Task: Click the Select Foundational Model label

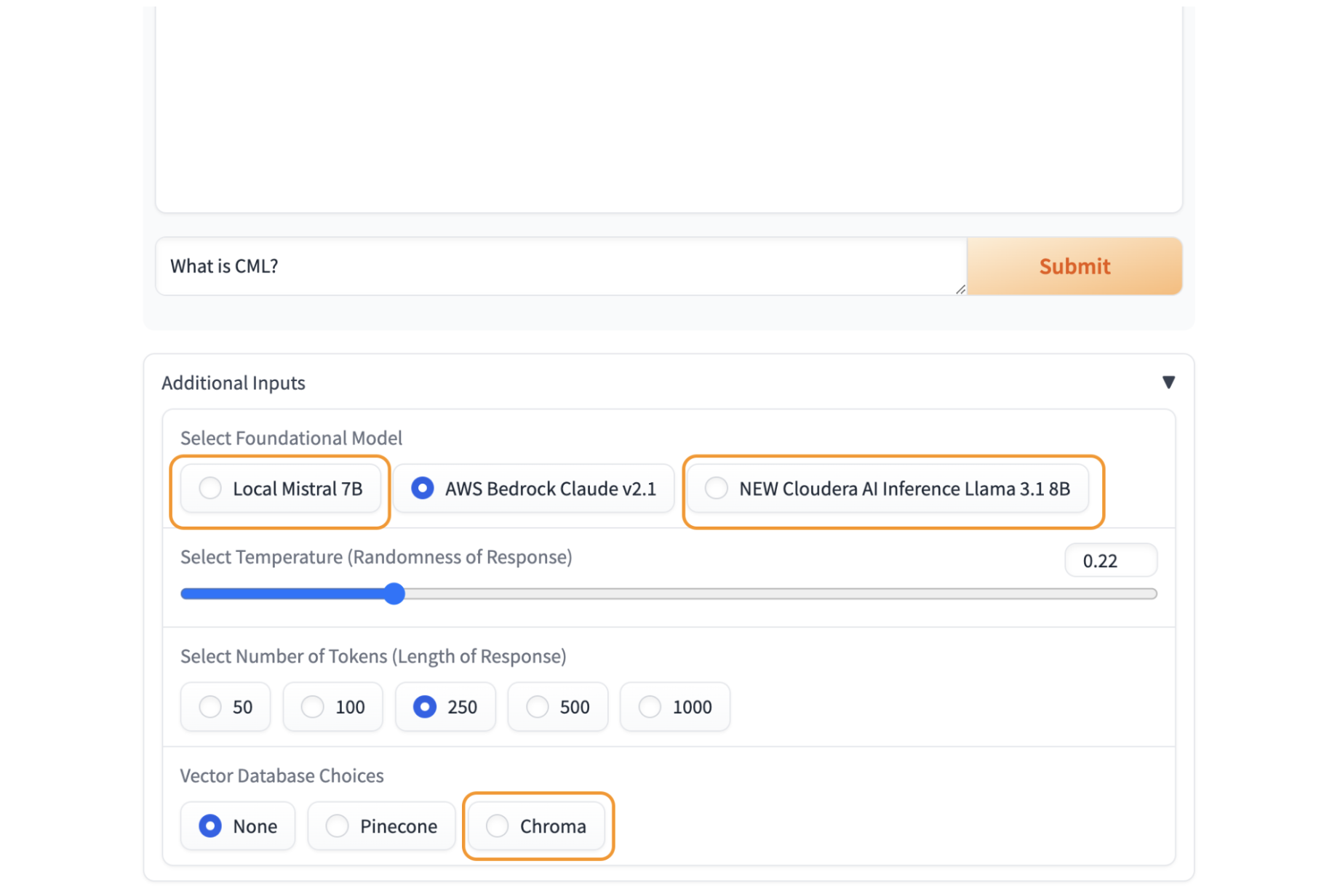Action: 291,438
